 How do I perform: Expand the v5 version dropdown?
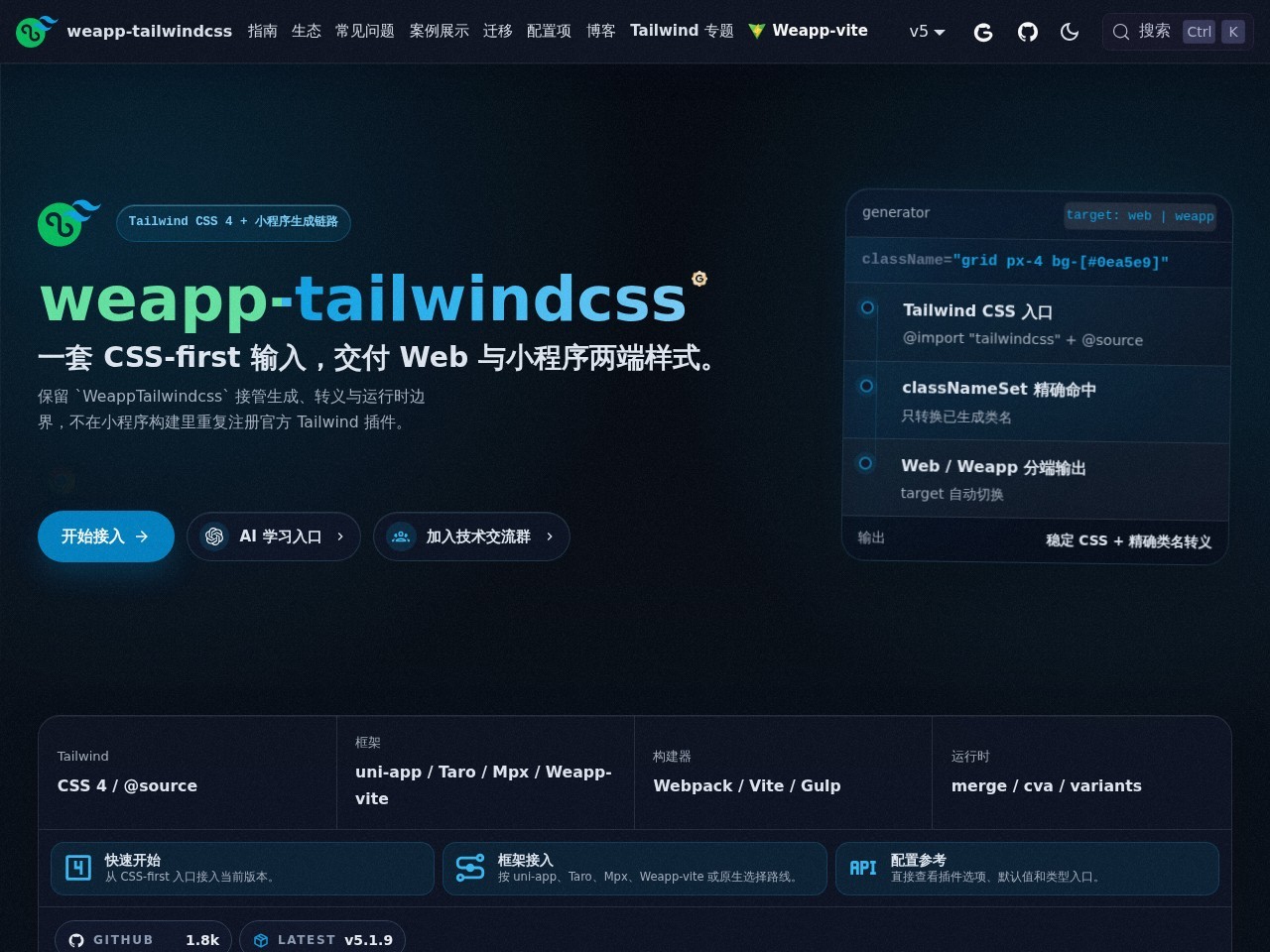927,32
